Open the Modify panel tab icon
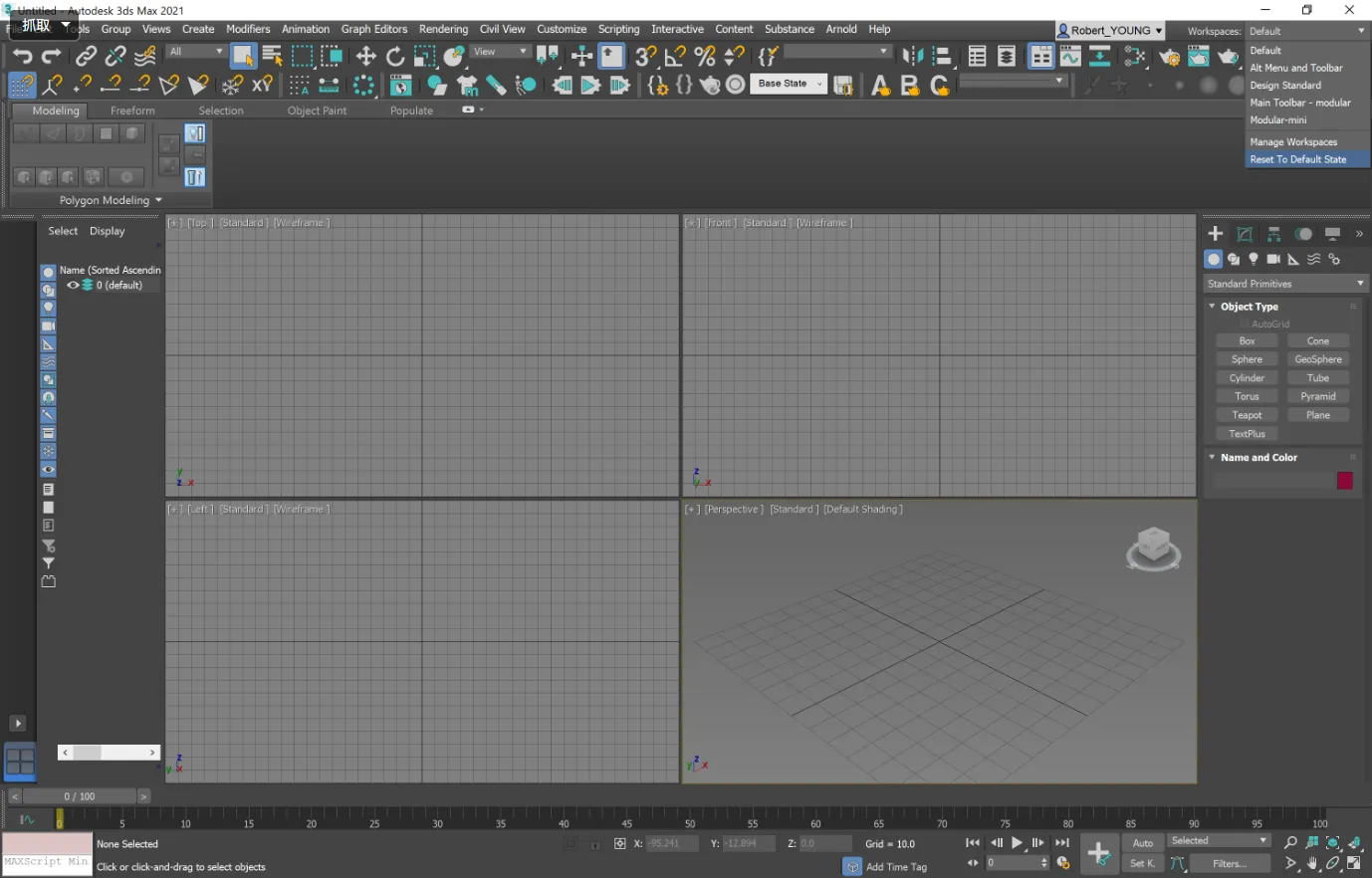 (1245, 234)
